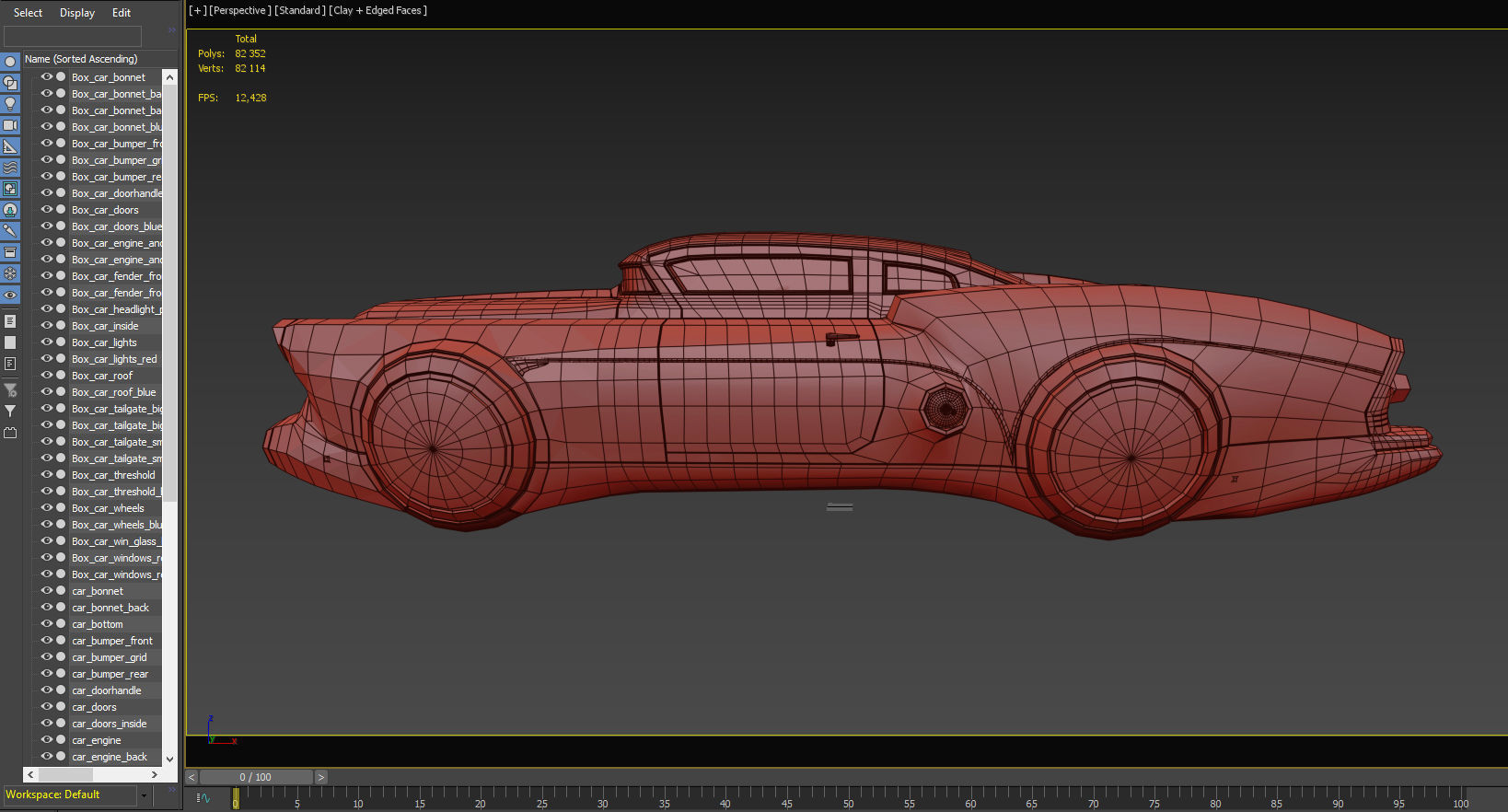The height and width of the screenshot is (812, 1508).
Task: Click the horizontal scroll-left arrow of the list
Action: coord(30,775)
